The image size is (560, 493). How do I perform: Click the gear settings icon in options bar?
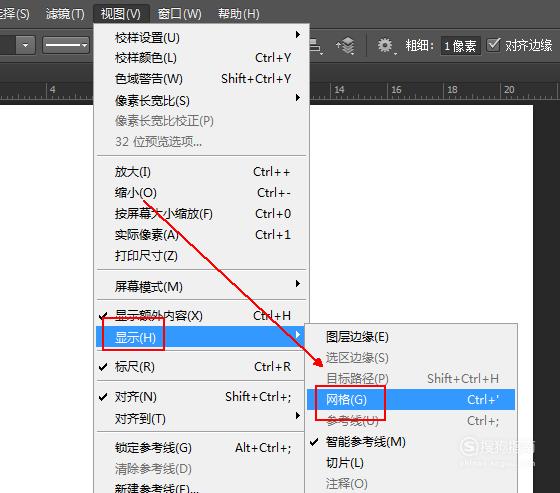[x=385, y=45]
